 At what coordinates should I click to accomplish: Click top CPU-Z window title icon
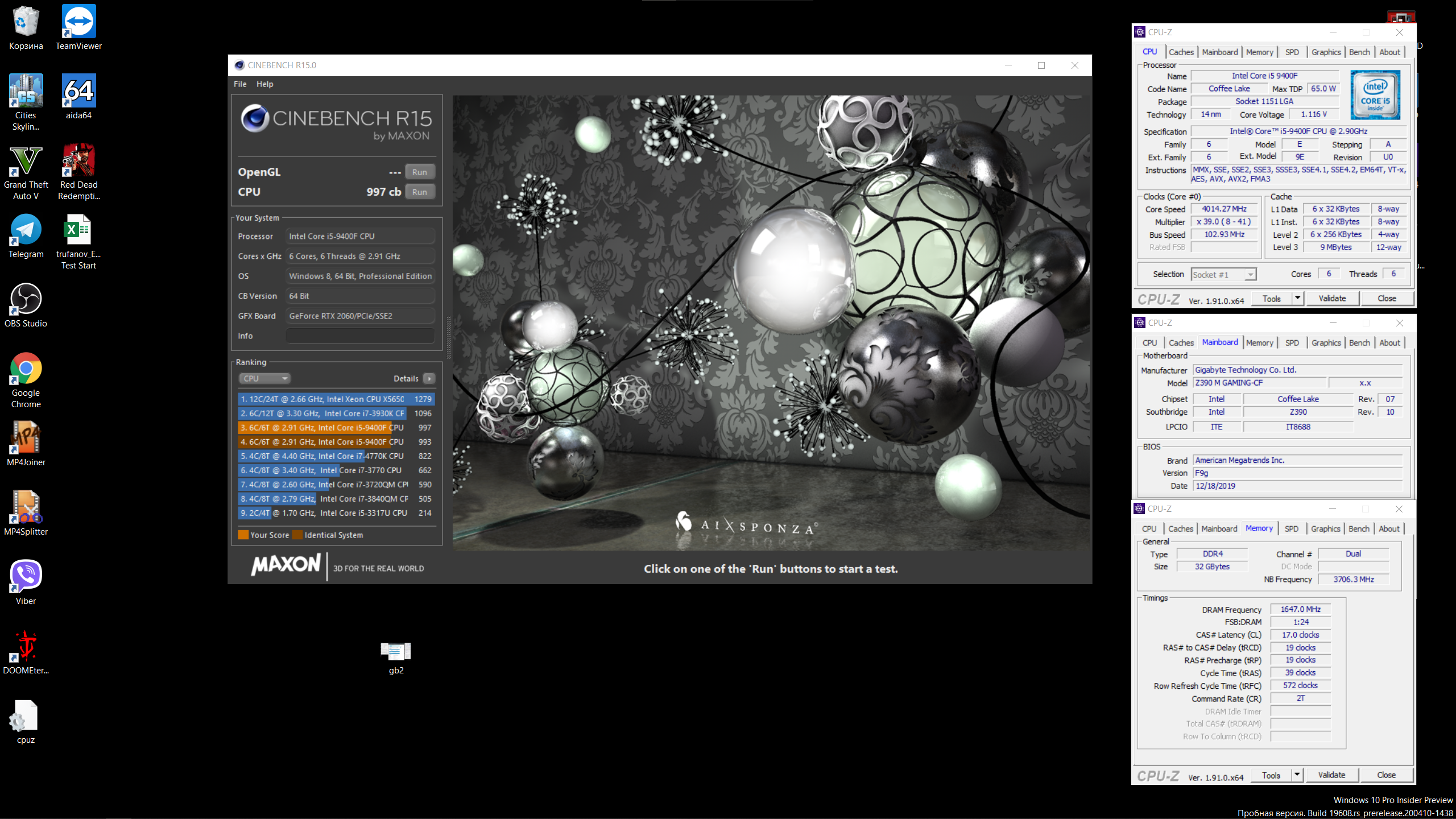click(x=1140, y=32)
